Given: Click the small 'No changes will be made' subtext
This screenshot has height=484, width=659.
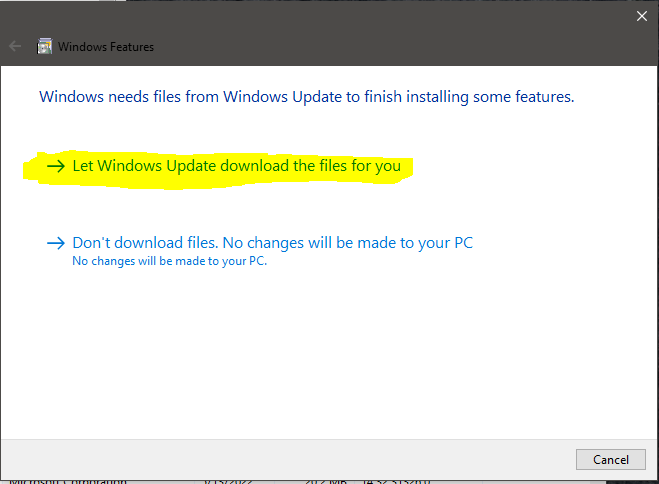Looking at the screenshot, I should (170, 261).
